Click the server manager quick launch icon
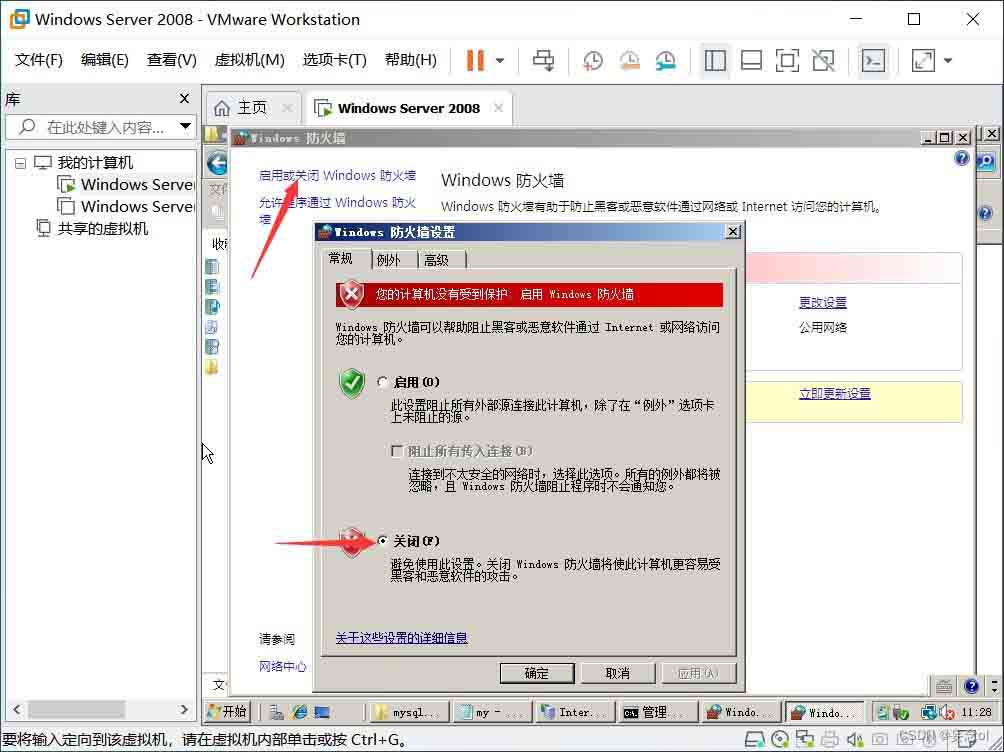This screenshot has height=752, width=1004. pos(277,712)
